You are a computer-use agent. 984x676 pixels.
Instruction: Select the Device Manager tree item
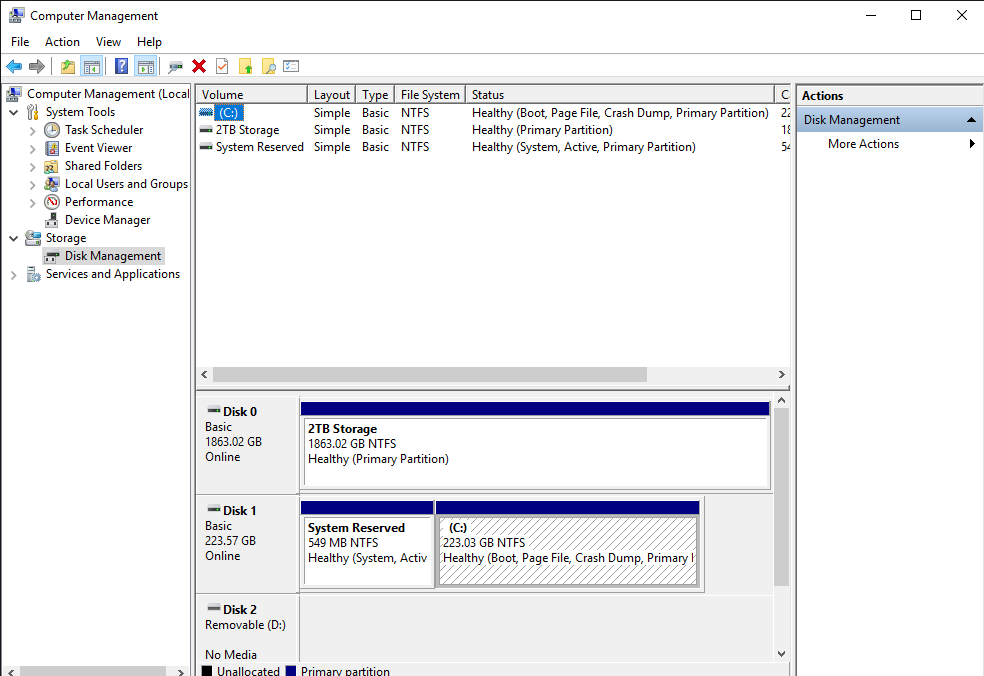107,220
